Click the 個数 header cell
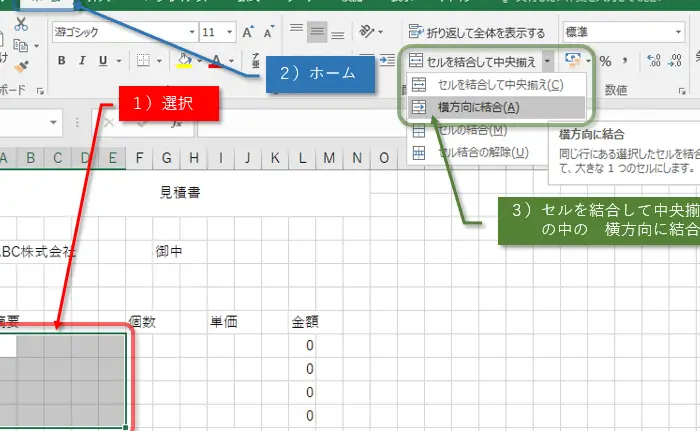The height and width of the screenshot is (431, 700). pyautogui.click(x=142, y=322)
